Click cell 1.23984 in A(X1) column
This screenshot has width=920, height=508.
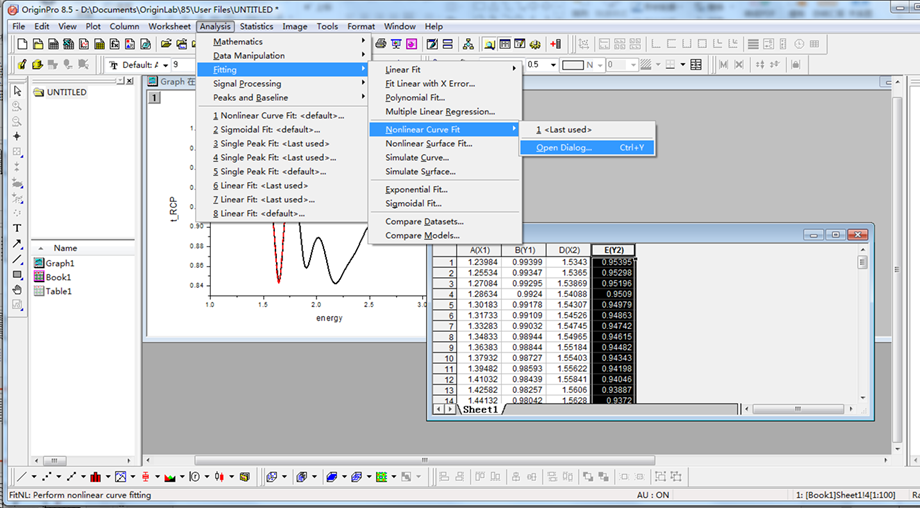(x=479, y=262)
